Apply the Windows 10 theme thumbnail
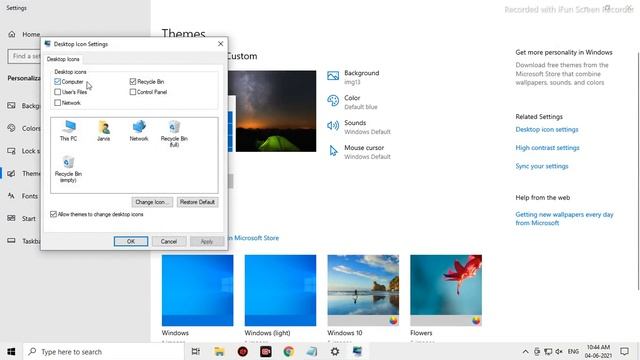 [363, 290]
